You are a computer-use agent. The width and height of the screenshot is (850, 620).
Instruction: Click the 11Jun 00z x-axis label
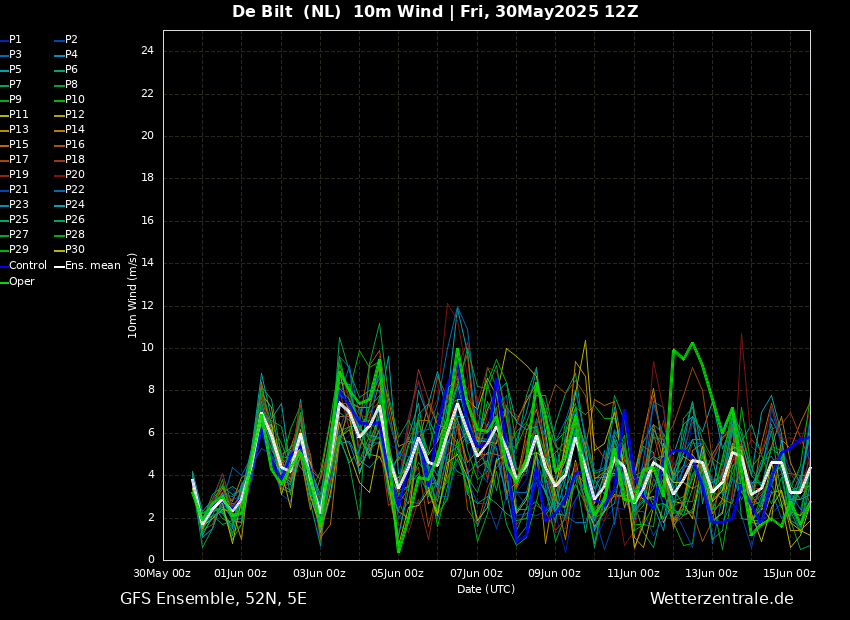[x=633, y=574]
